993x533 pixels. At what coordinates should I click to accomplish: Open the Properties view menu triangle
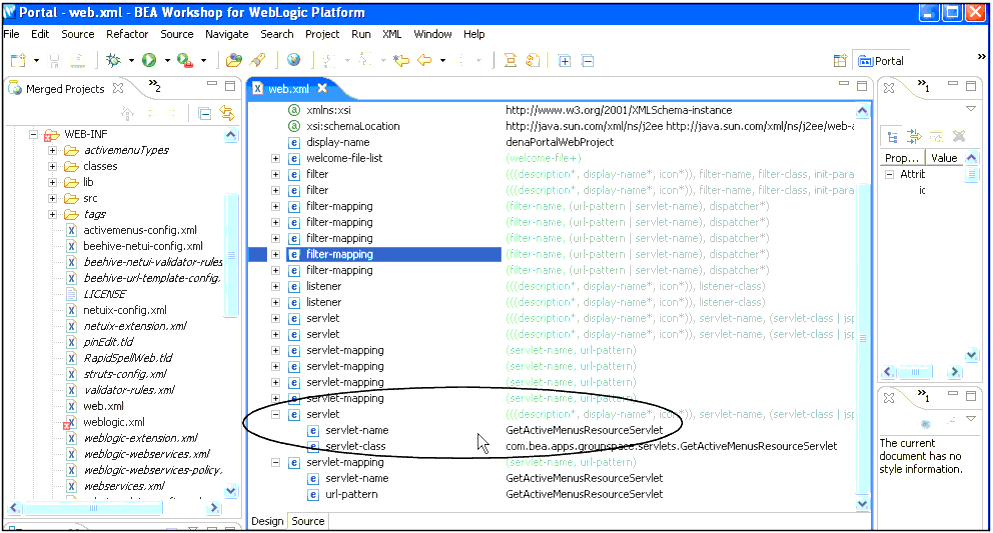(971, 109)
